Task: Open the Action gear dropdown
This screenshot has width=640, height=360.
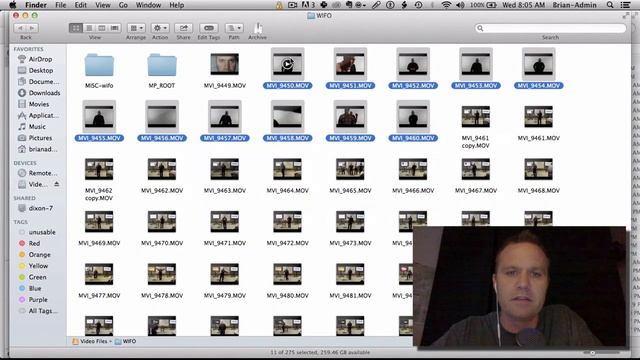Action: pyautogui.click(x=160, y=28)
